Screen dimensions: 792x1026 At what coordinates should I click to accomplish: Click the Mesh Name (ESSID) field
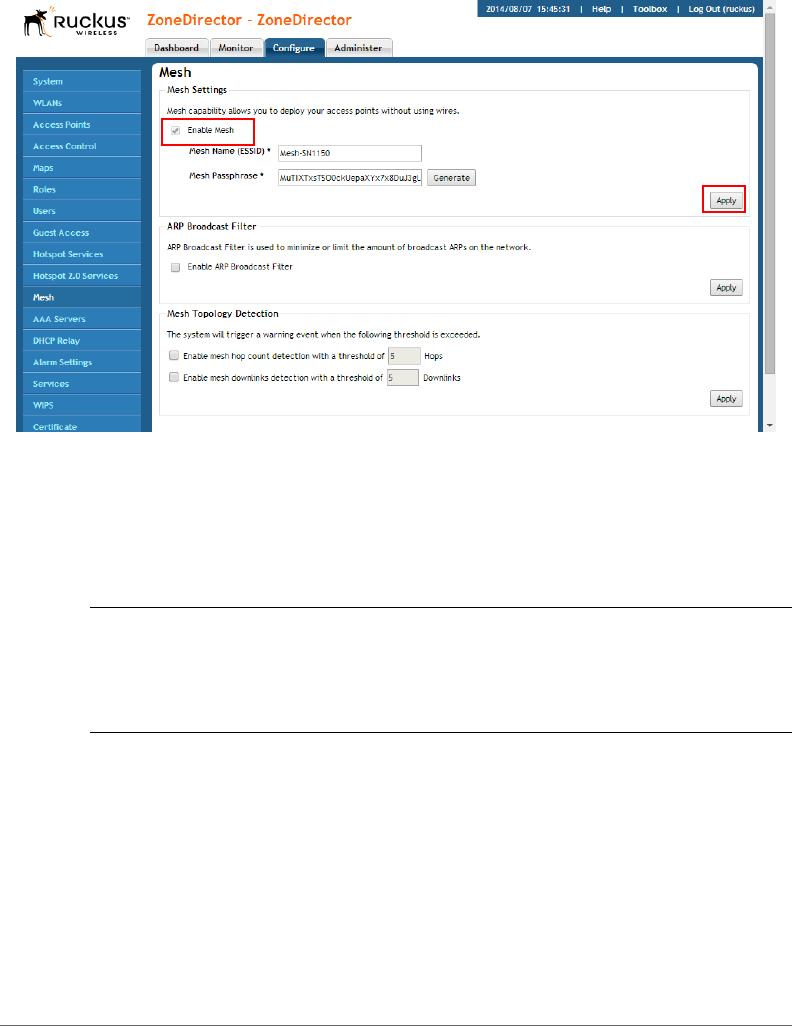(x=350, y=153)
